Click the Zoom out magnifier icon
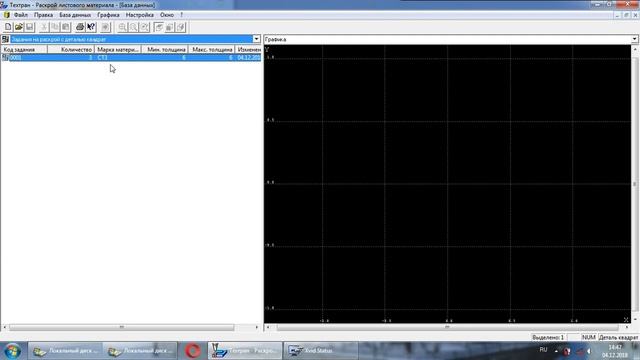 (x=133, y=27)
